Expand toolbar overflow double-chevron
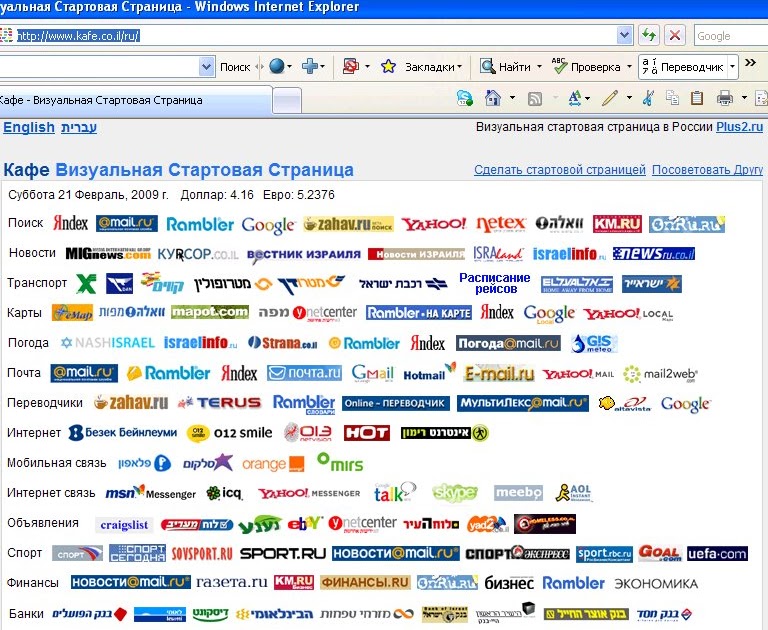The width and height of the screenshot is (768, 630). click(x=750, y=63)
